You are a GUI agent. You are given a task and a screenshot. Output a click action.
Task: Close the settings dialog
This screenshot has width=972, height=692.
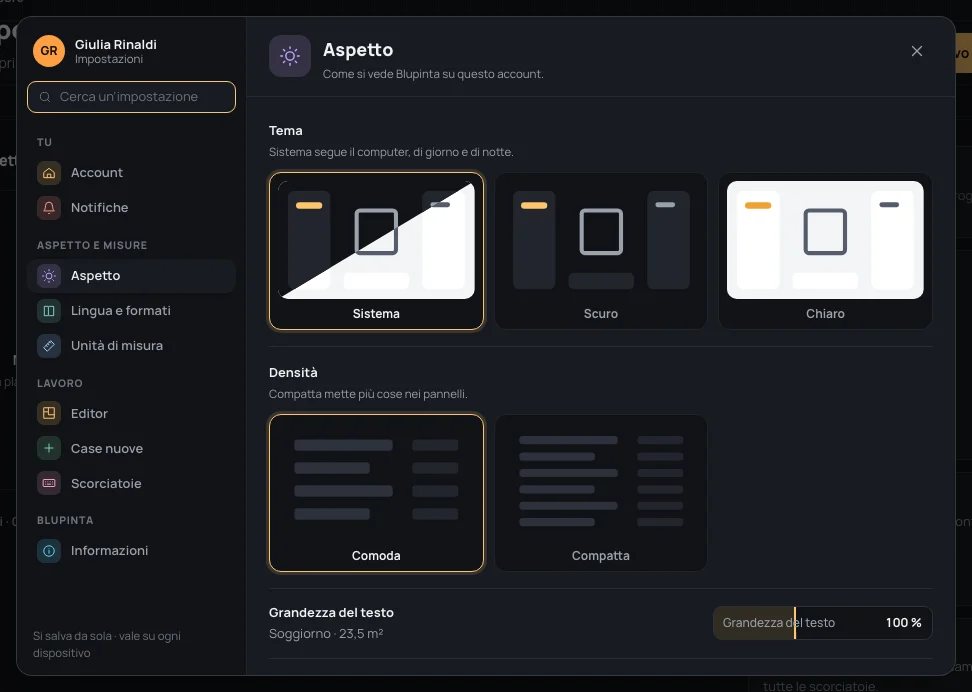coord(917,51)
